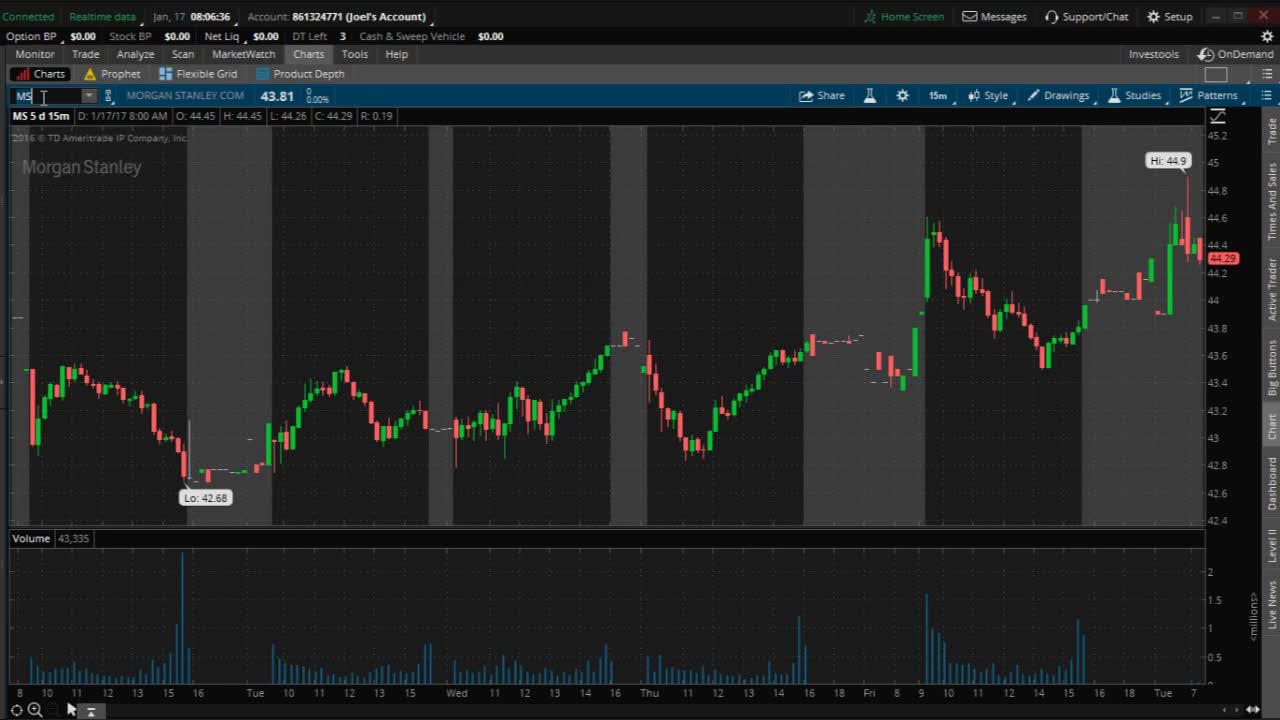1280x720 pixels.
Task: Click the symbol input field showing MS
Action: coord(47,96)
